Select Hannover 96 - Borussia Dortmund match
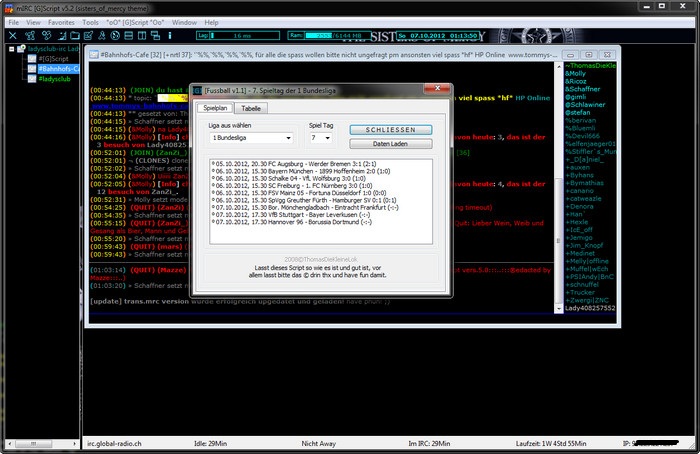Viewport: 700px width, 454px height. click(x=292, y=222)
